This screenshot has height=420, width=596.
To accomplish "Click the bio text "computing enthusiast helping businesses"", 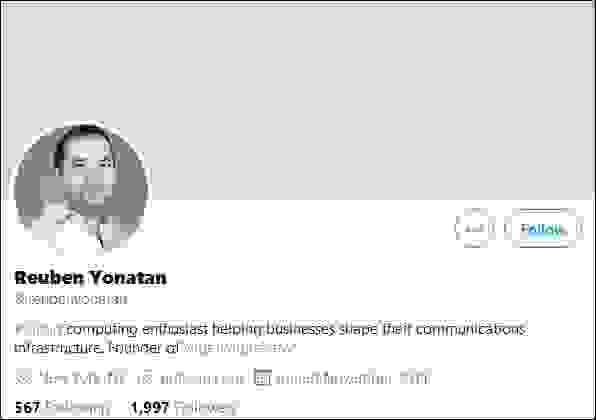I will tap(201, 329).
